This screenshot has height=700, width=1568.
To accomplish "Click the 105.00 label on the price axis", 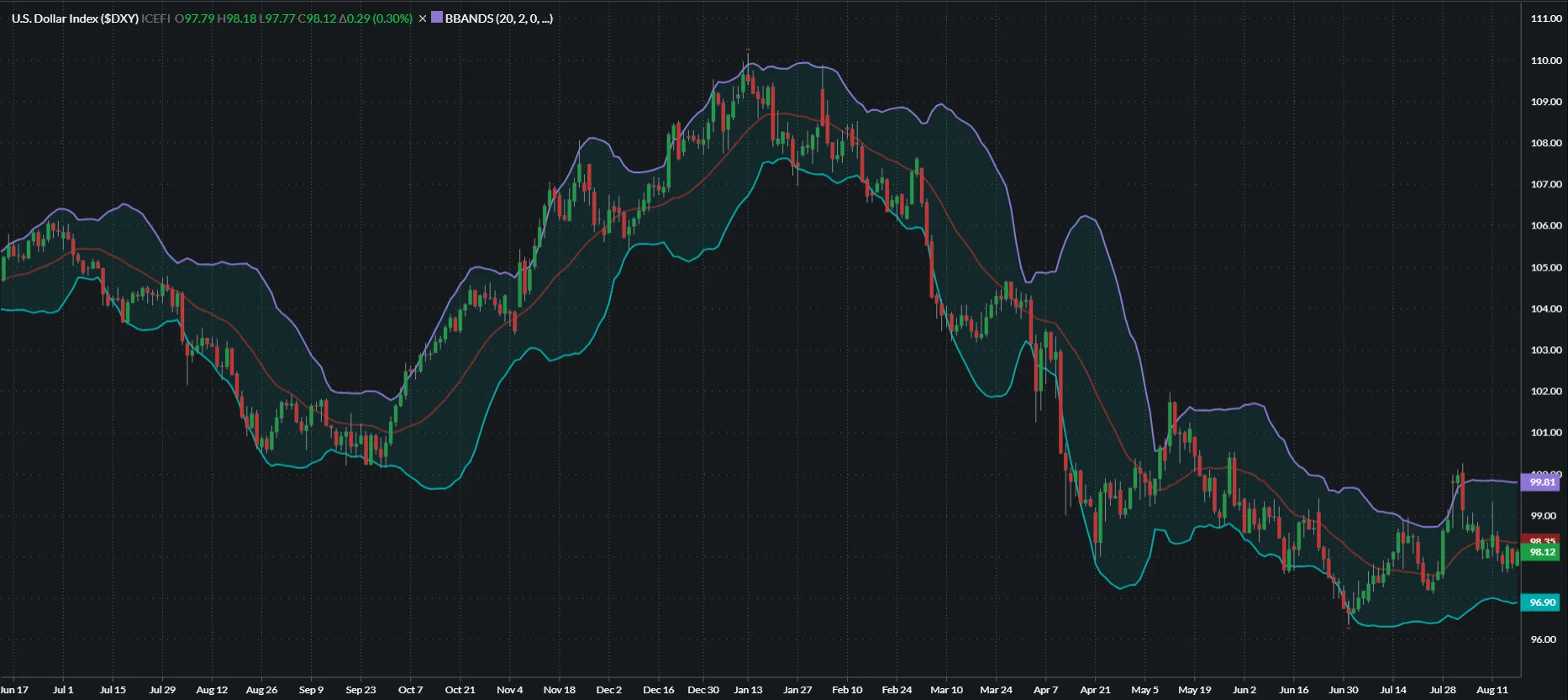I will [1546, 268].
